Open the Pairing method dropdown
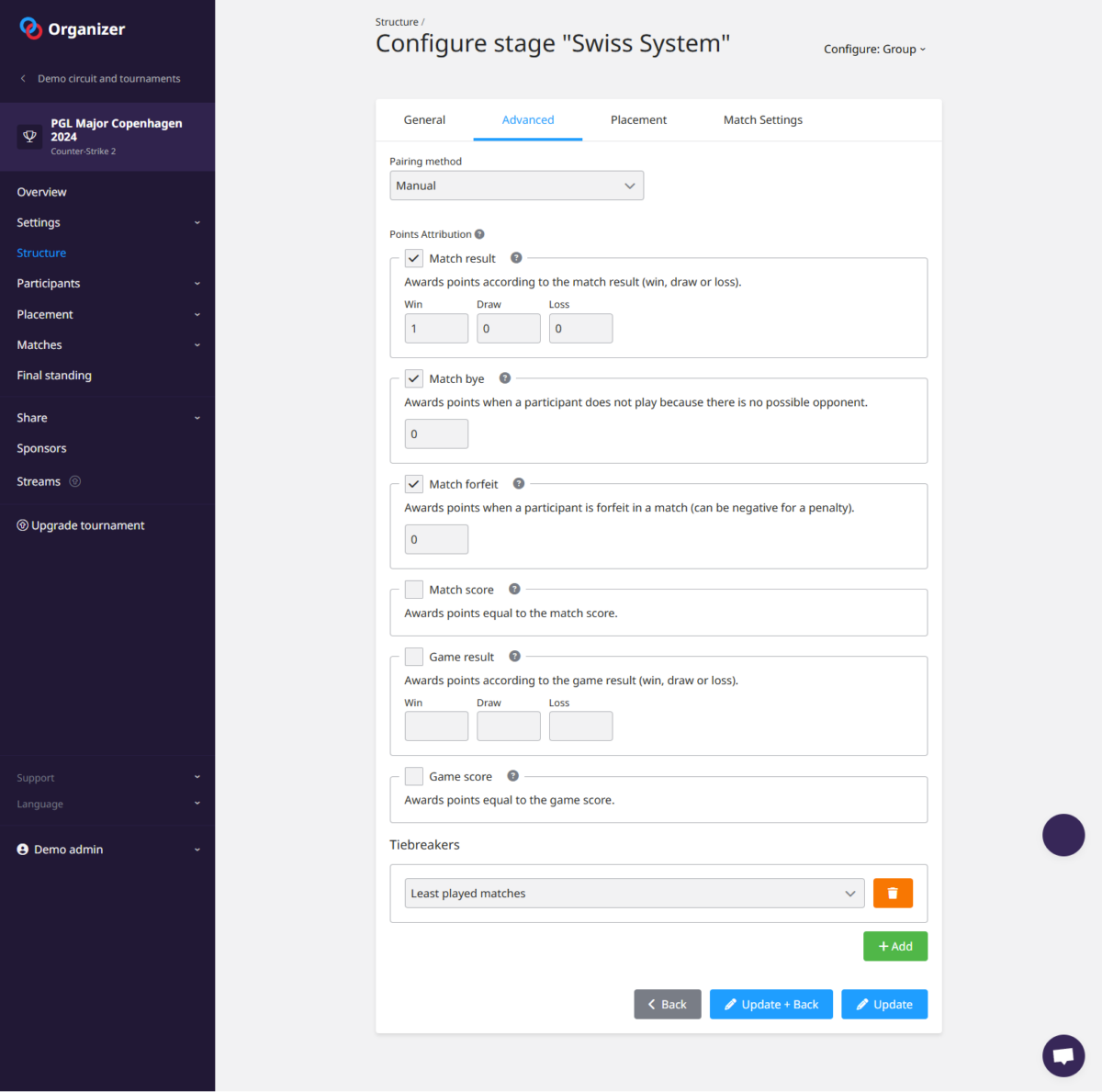 pos(516,185)
